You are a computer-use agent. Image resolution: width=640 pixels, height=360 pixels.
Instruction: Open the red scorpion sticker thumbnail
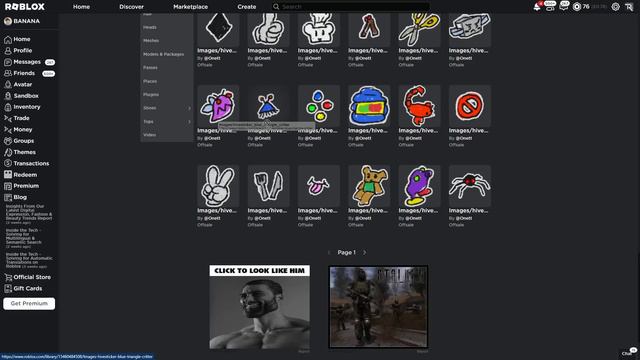419,106
